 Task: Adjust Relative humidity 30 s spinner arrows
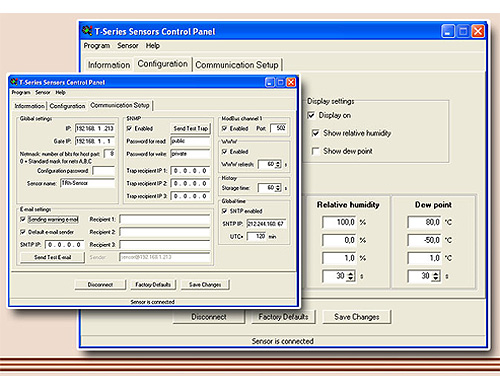[351, 276]
